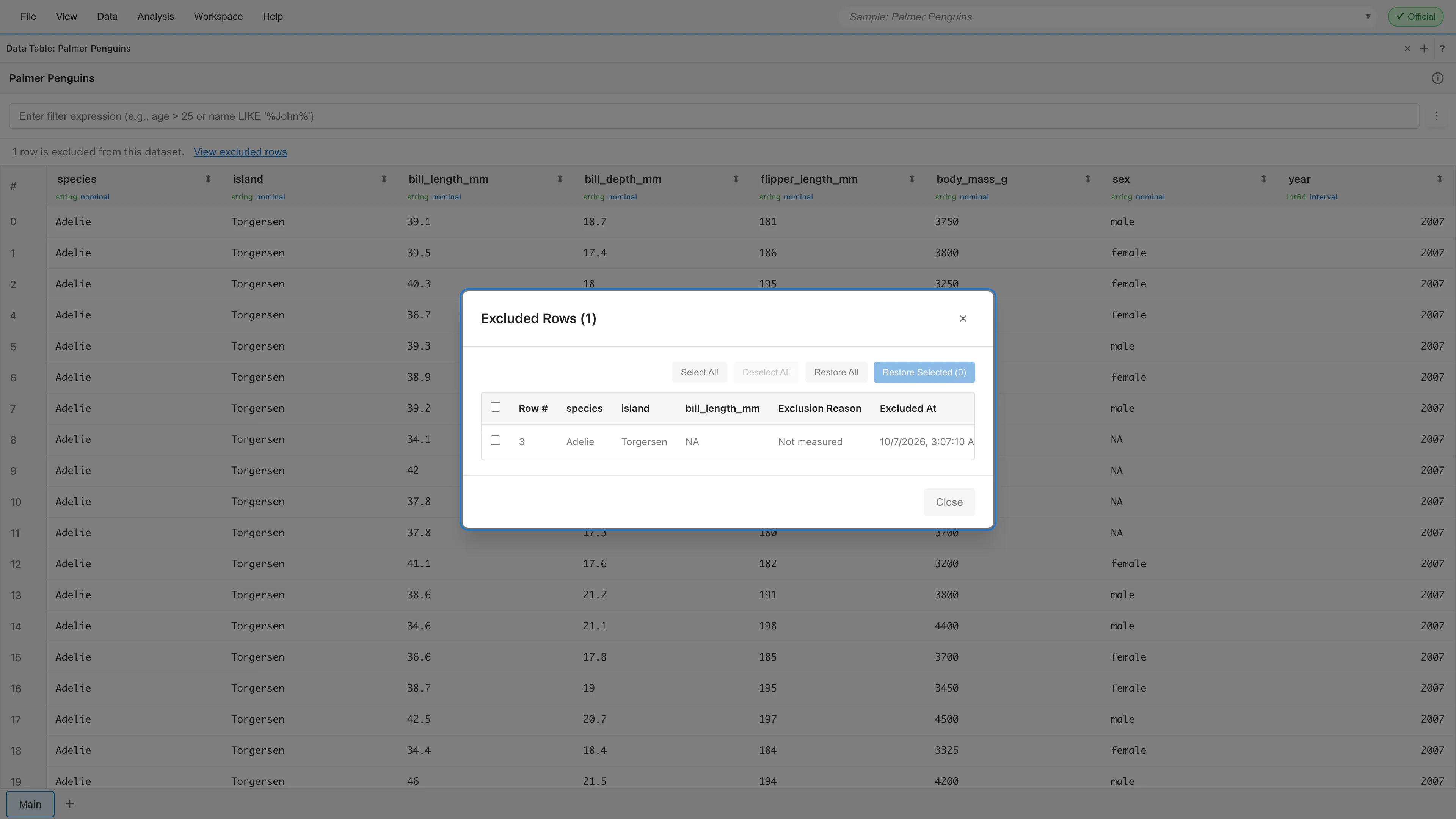
Task: Click body mass value 4400
Action: pos(946,626)
